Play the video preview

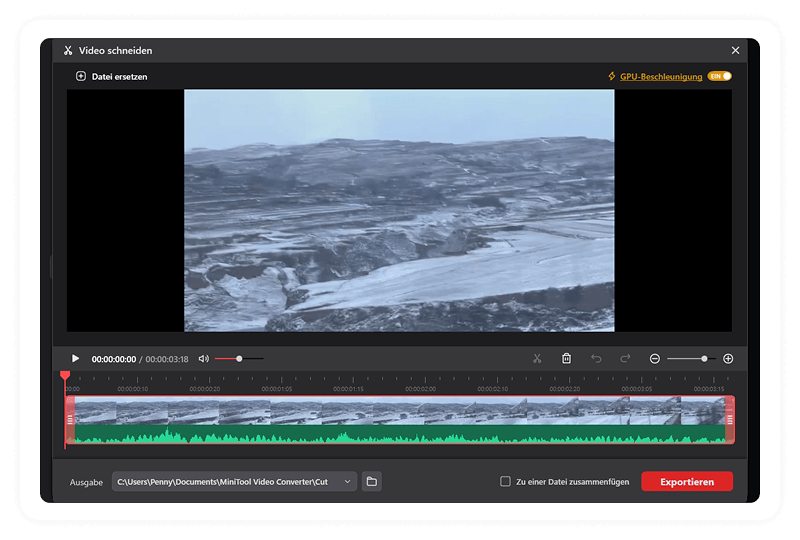pyautogui.click(x=75, y=359)
